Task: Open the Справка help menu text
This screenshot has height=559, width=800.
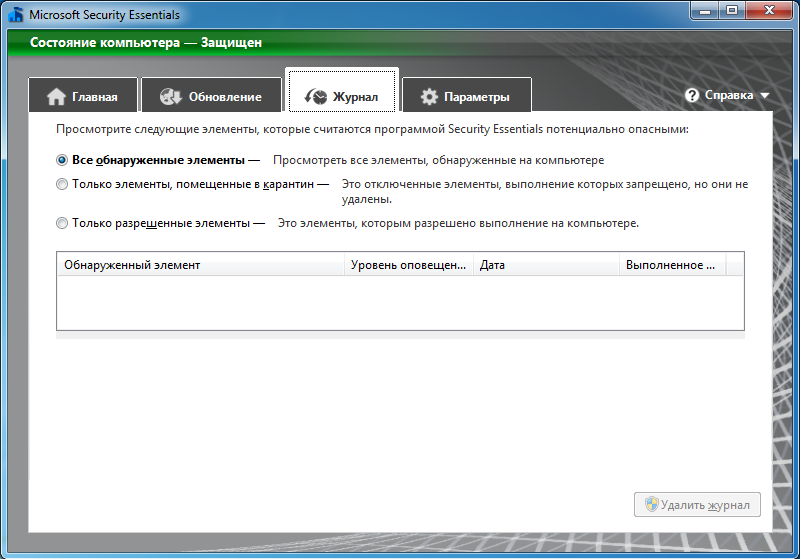Action: pos(729,95)
